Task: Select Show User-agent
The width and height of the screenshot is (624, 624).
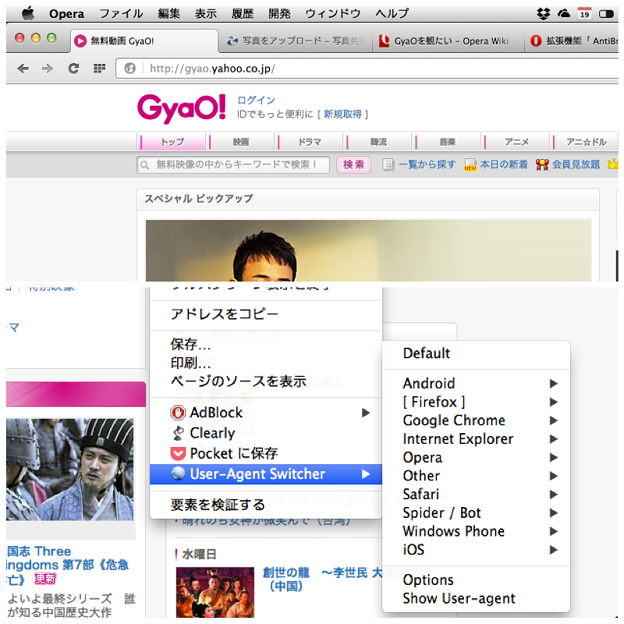Action: click(476, 599)
